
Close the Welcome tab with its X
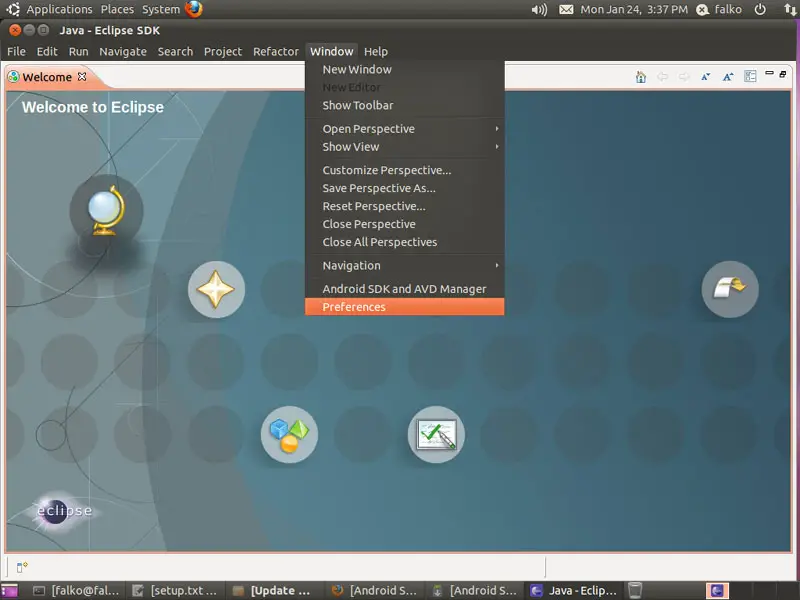(x=82, y=77)
